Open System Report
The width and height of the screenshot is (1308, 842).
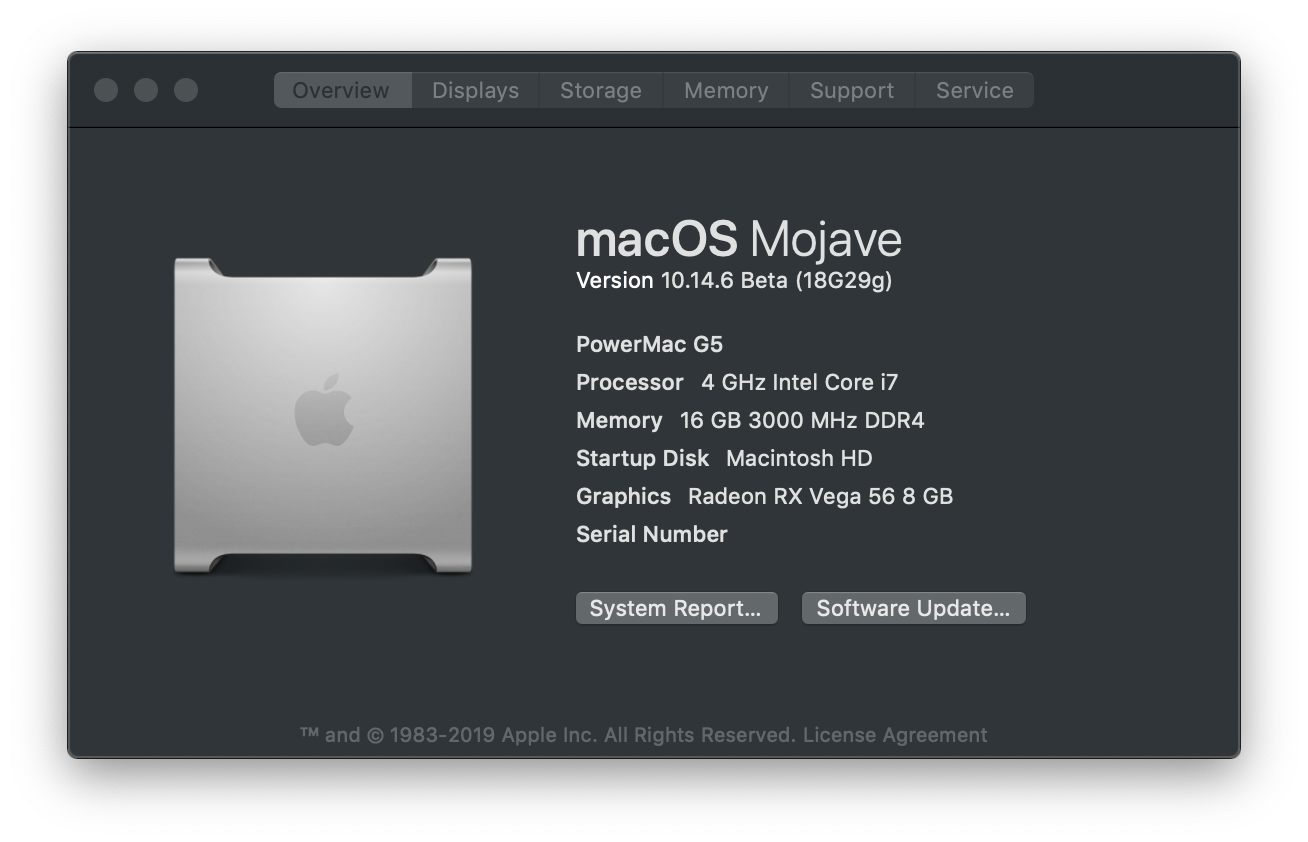coord(676,608)
